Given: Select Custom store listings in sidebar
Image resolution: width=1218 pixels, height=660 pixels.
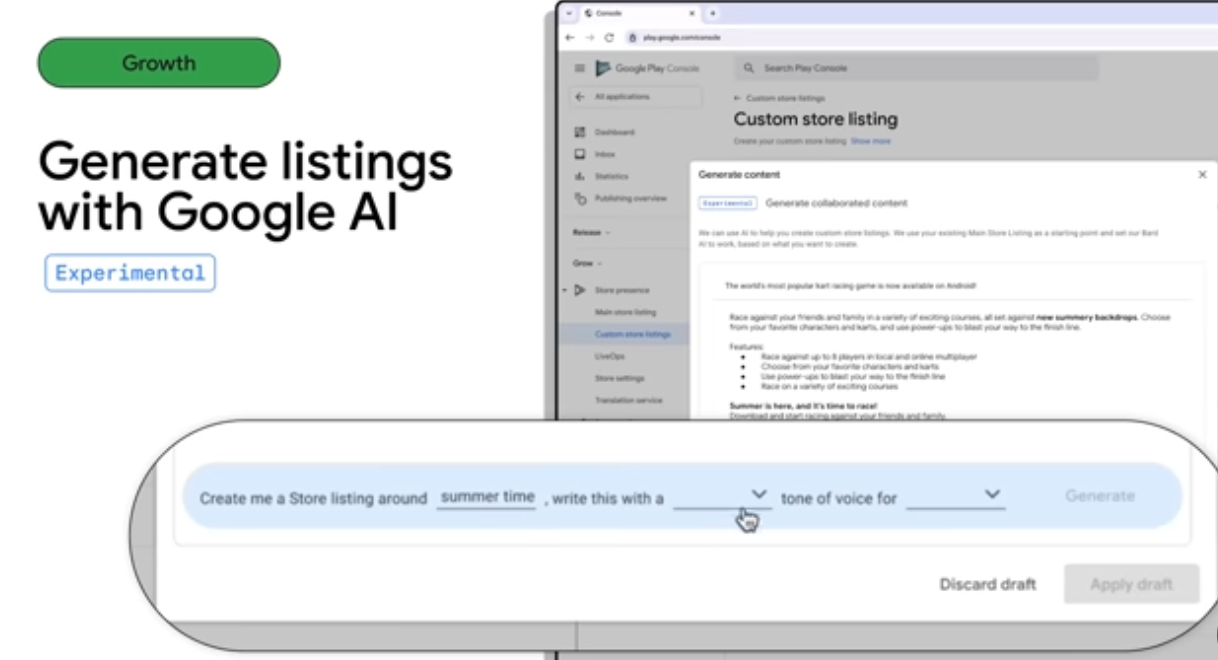Looking at the screenshot, I should tap(632, 334).
